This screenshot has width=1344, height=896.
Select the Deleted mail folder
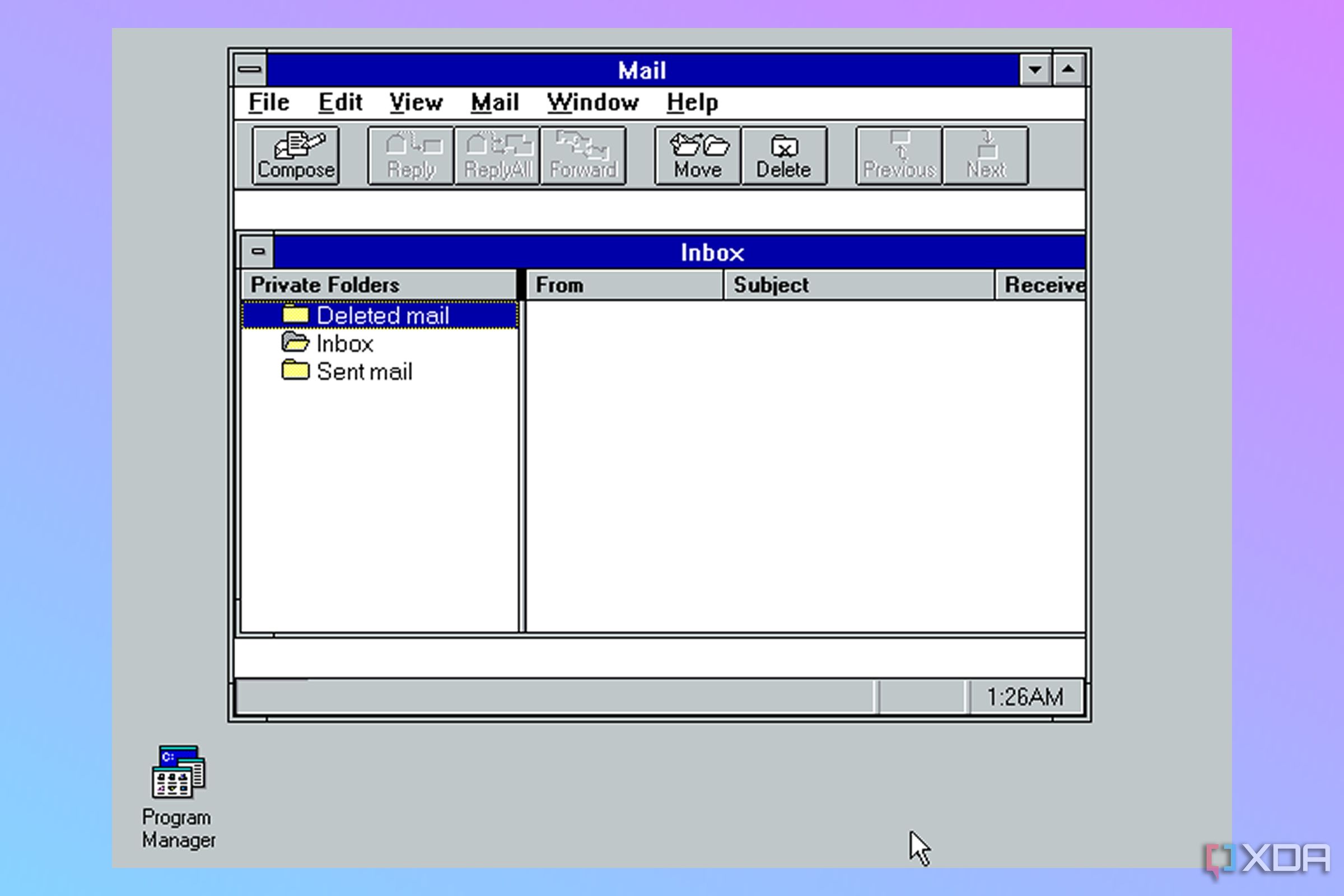(380, 314)
